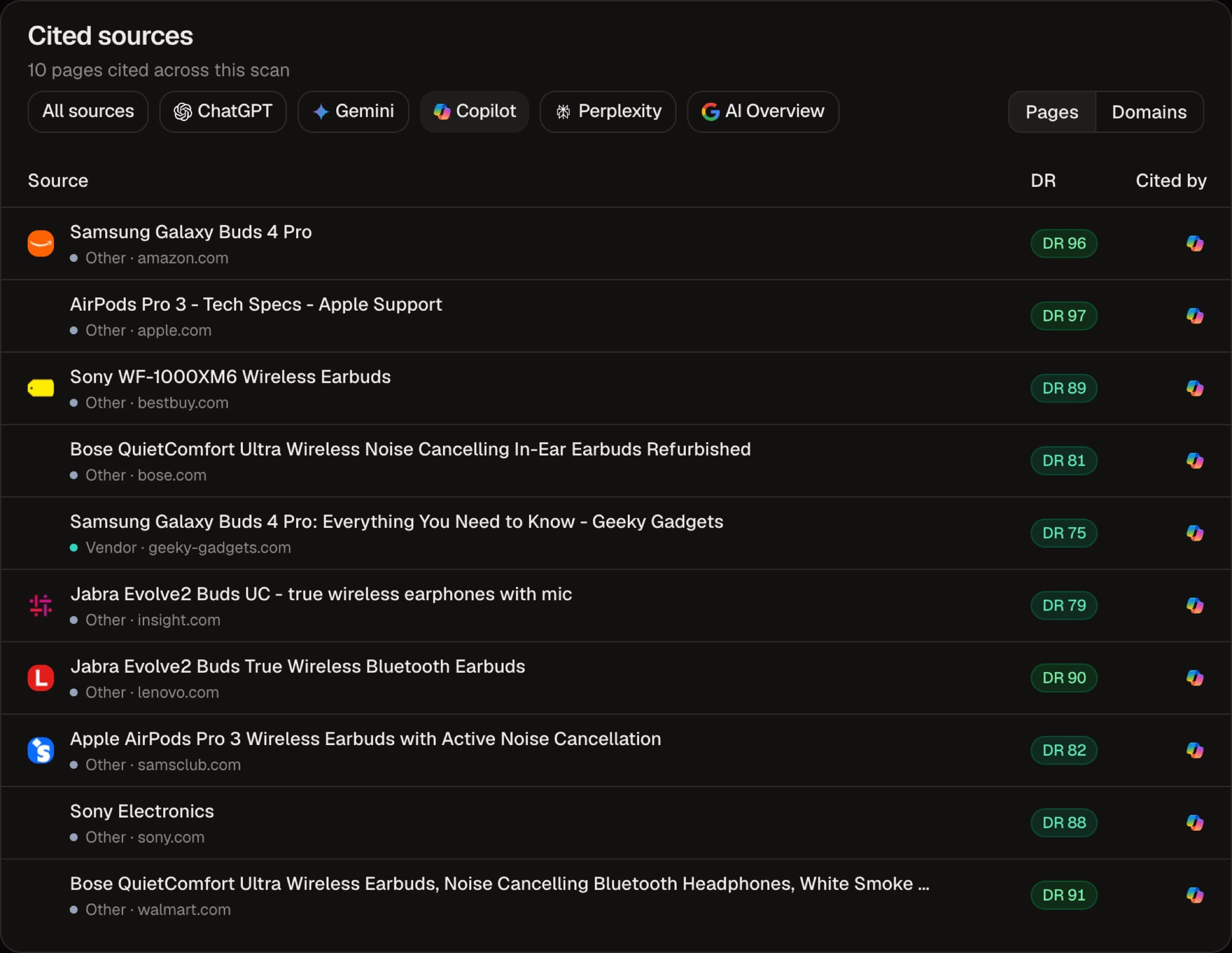The width and height of the screenshot is (1232, 953).
Task: Click the Copilot cited-by icon on the bestbuy.com row
Action: (1195, 388)
